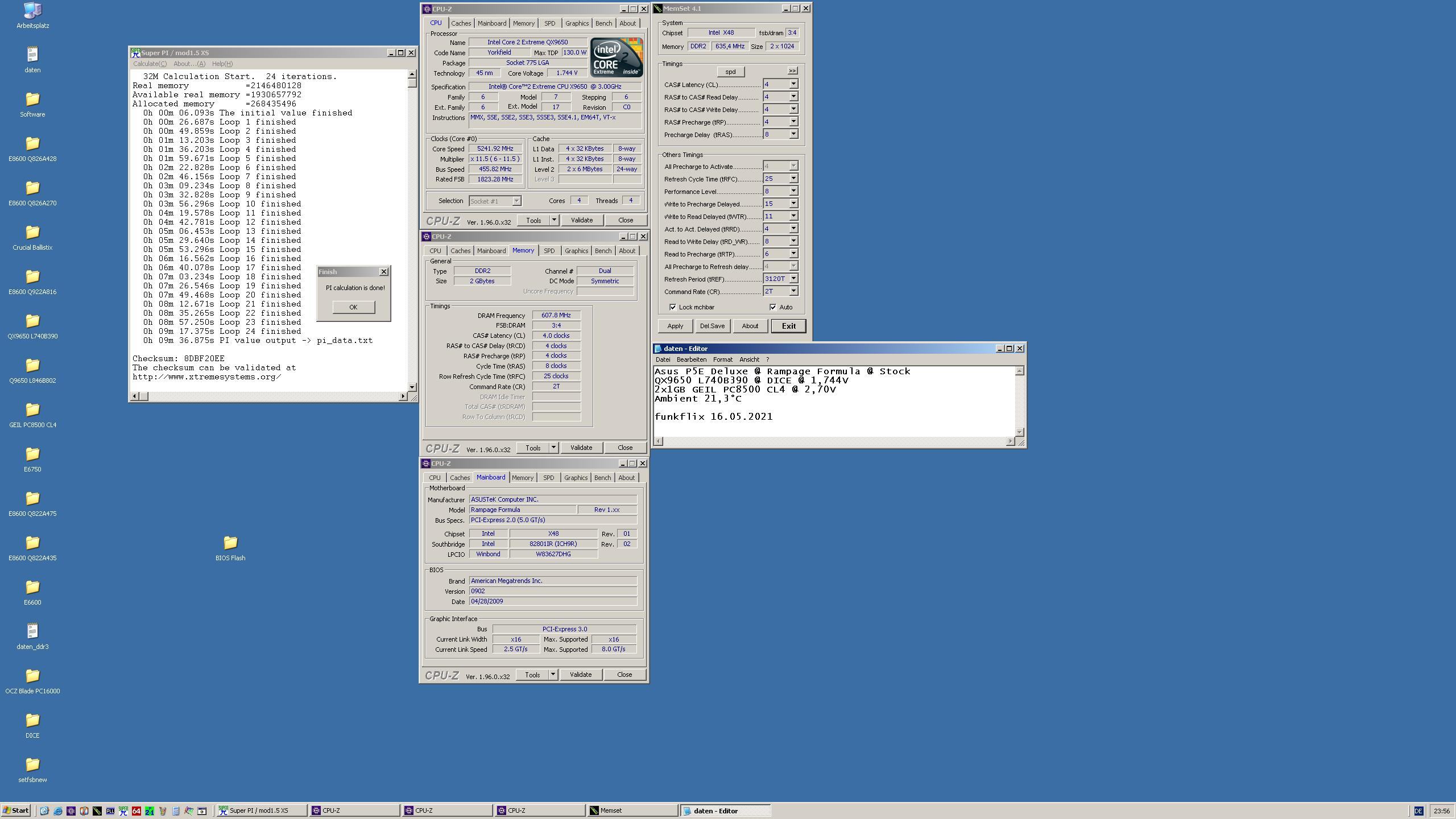Open folder E8600 Q826A428
The height and width of the screenshot is (819, 1456).
(x=32, y=148)
